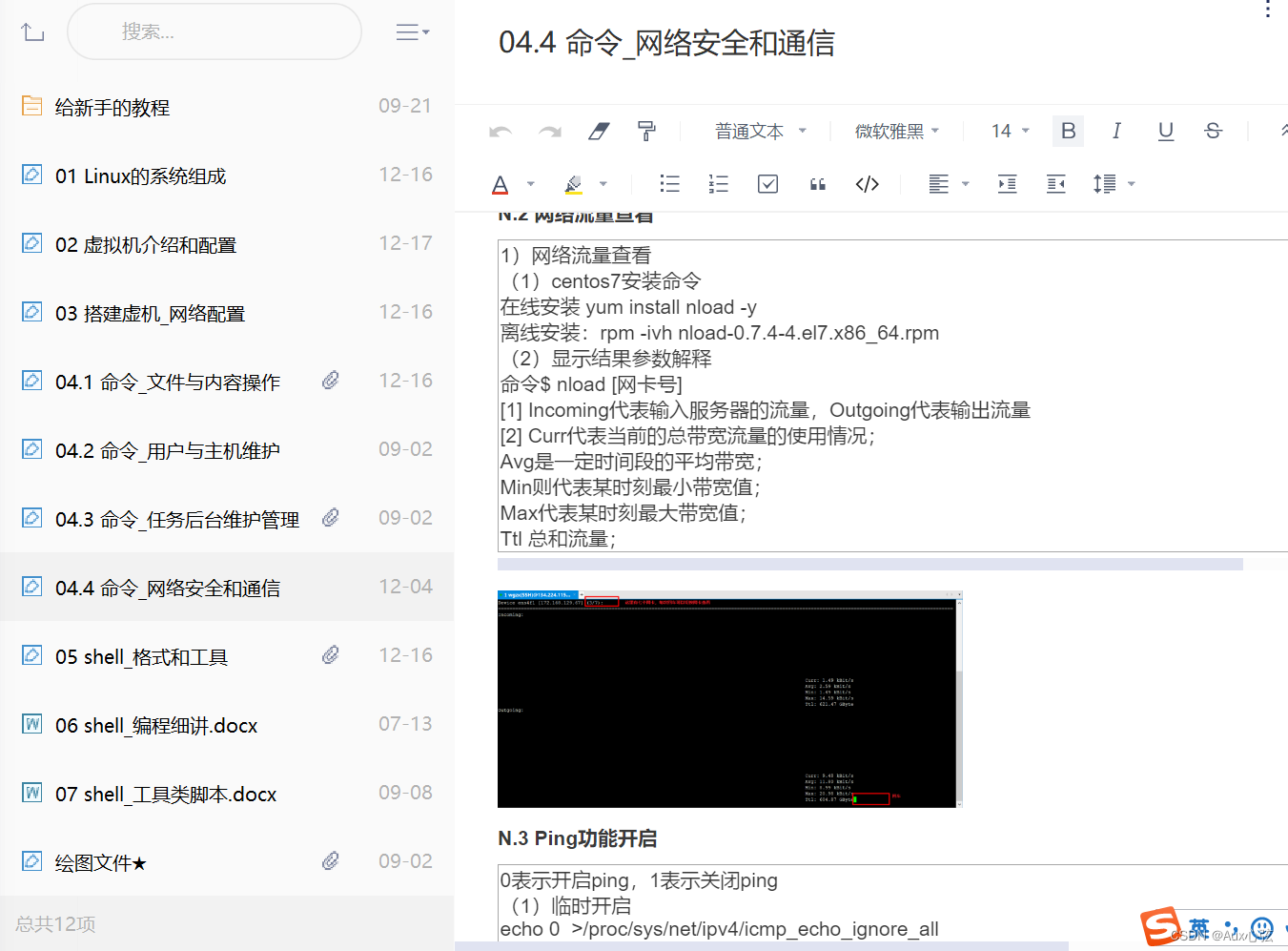Open the 普通文本 paragraph style dropdown
The height and width of the screenshot is (951, 1288).
pyautogui.click(x=761, y=131)
